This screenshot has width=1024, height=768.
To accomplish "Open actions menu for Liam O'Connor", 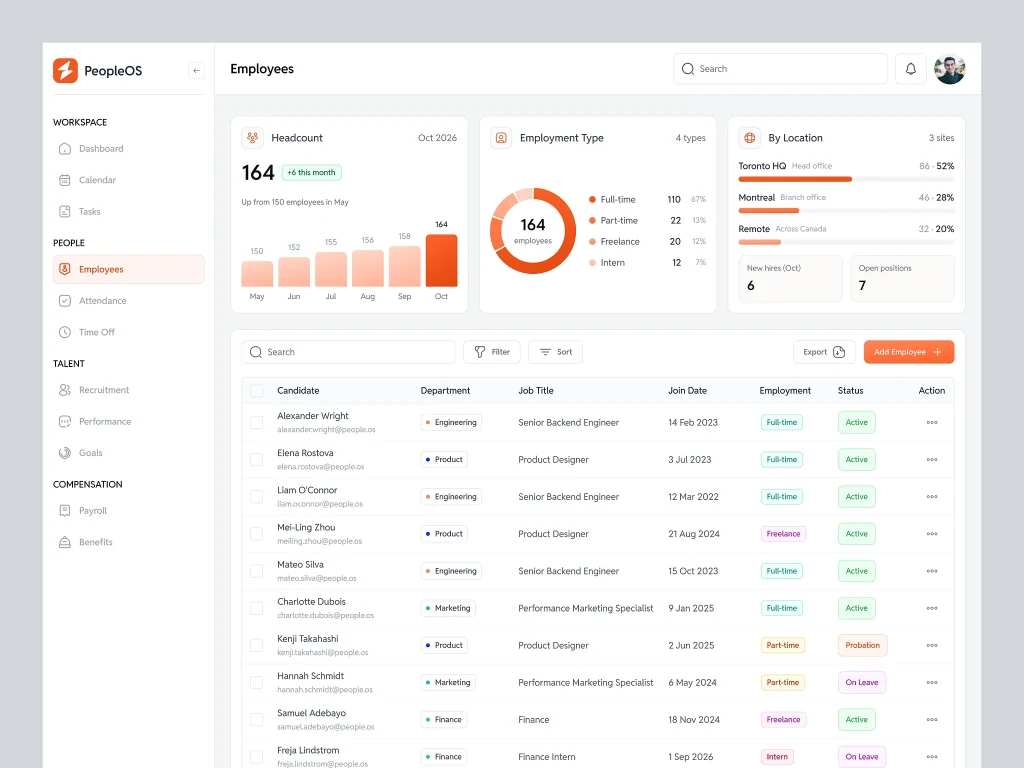I will click(x=932, y=497).
